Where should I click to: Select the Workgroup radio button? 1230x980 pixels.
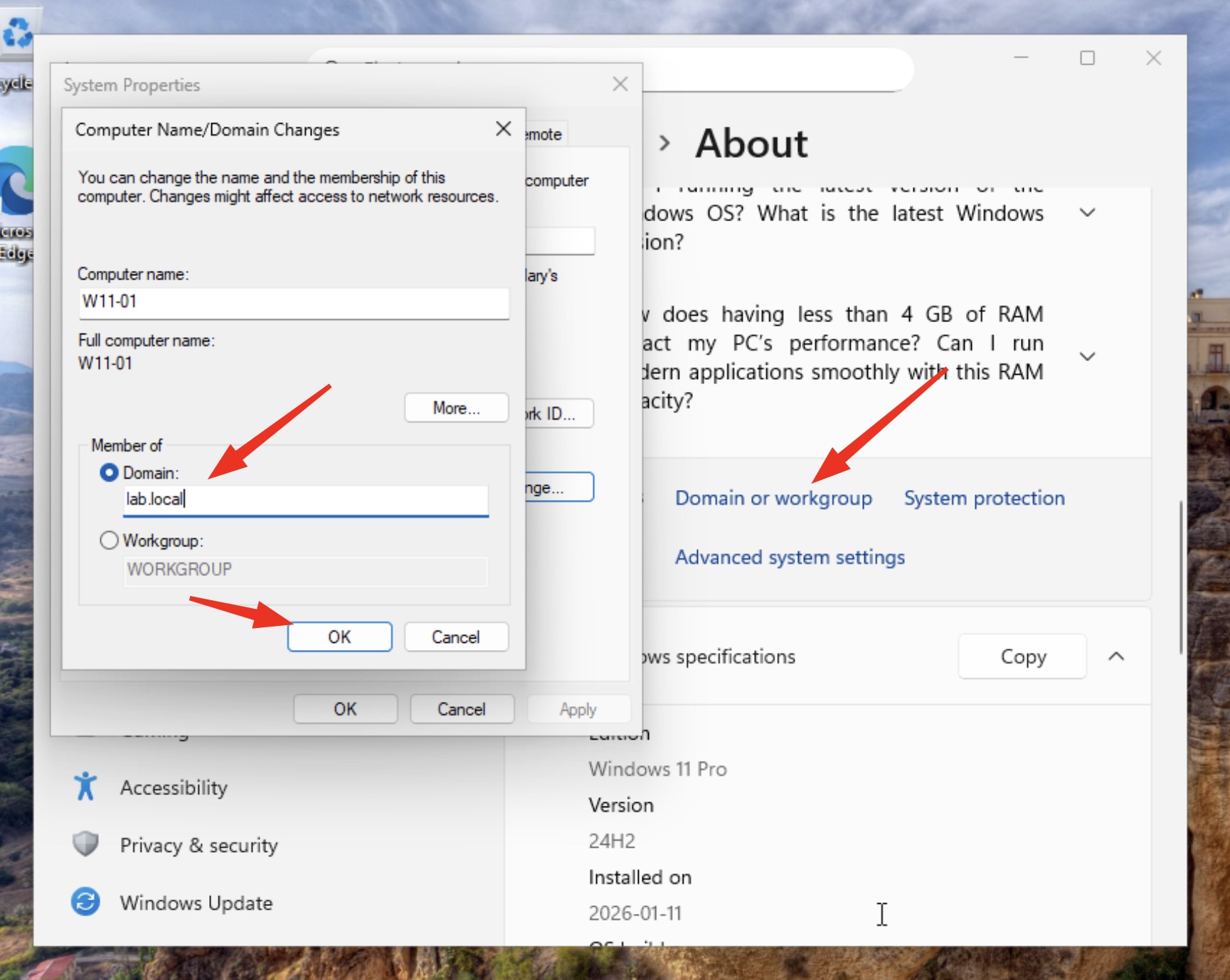pos(109,540)
